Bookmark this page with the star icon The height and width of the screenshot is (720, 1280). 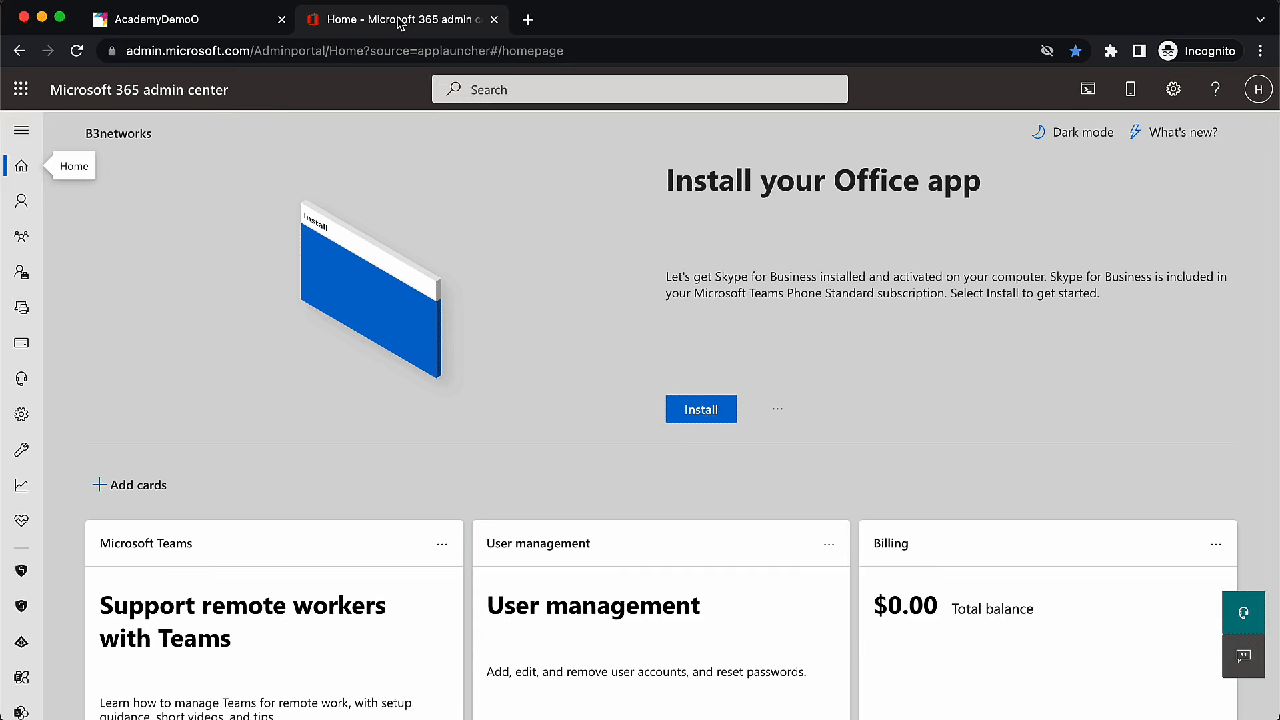pos(1075,51)
